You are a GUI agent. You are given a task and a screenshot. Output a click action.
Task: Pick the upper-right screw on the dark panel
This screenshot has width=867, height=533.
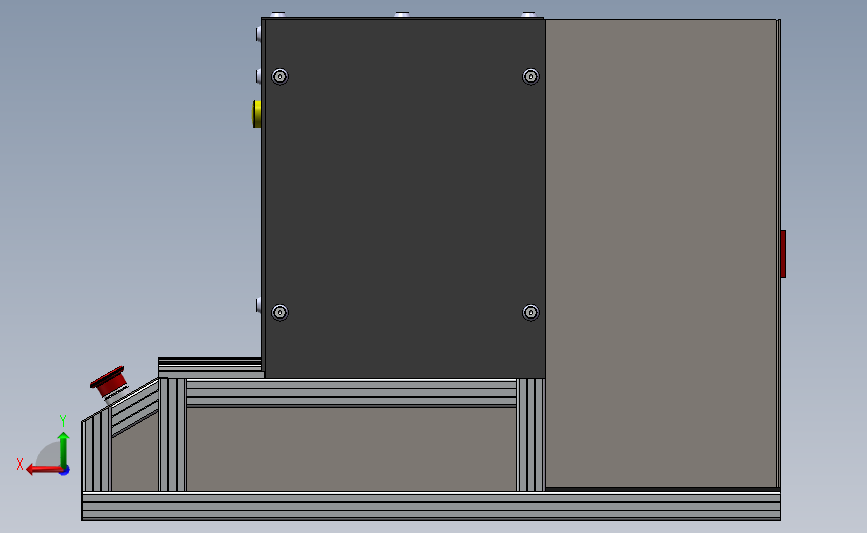click(531, 76)
